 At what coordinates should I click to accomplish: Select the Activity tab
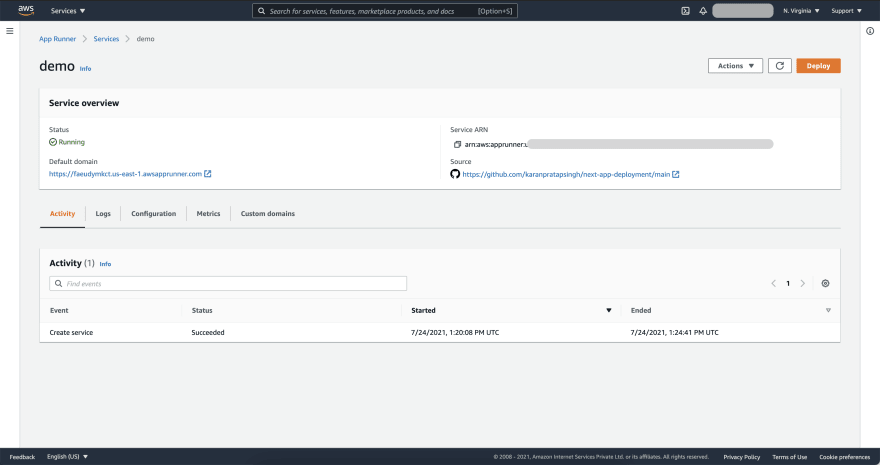click(62, 214)
